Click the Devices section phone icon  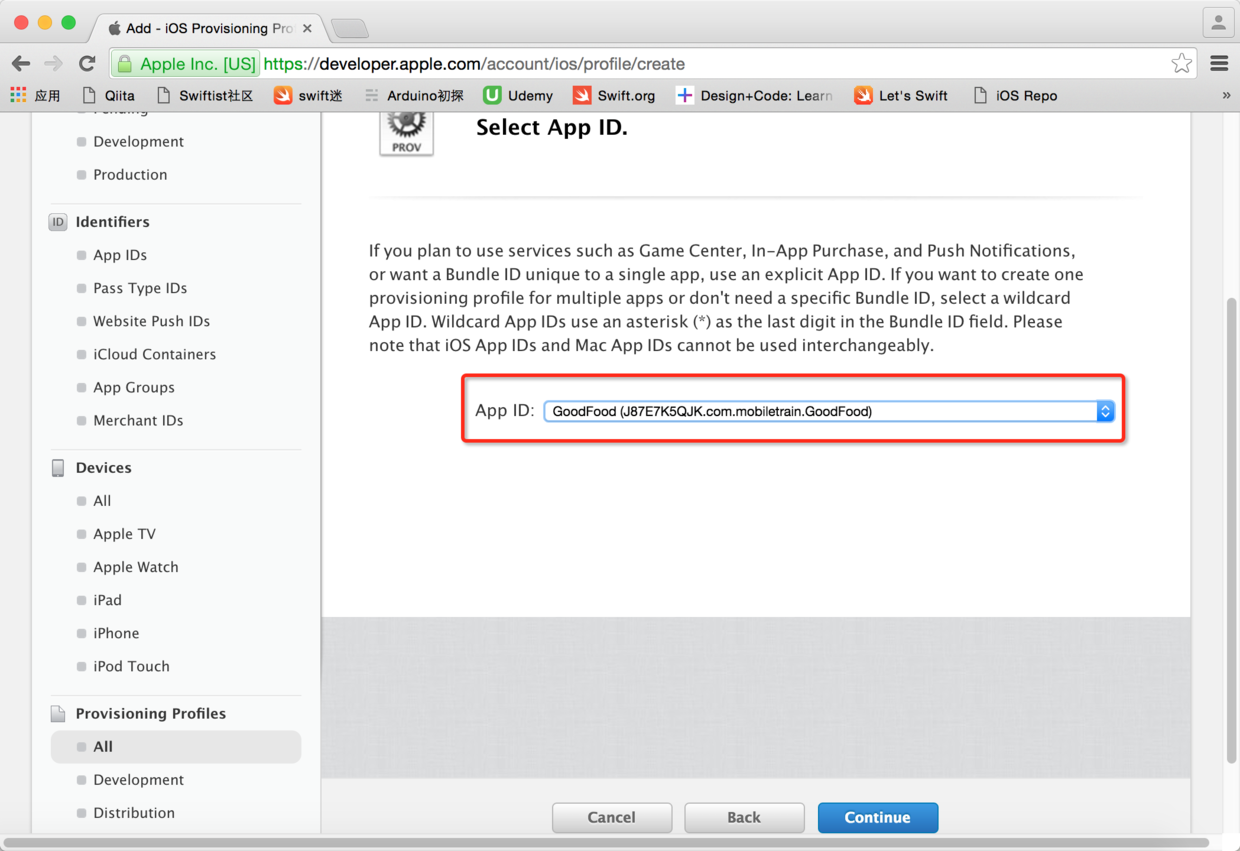(58, 468)
